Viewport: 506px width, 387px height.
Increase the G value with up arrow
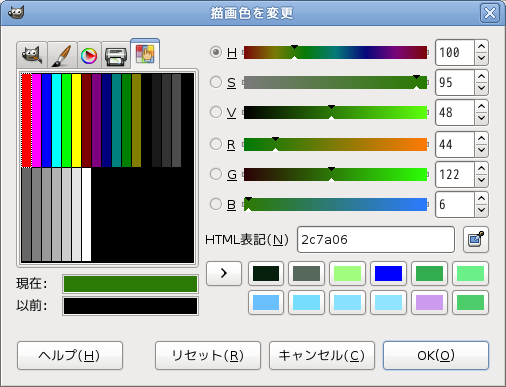pyautogui.click(x=481, y=169)
